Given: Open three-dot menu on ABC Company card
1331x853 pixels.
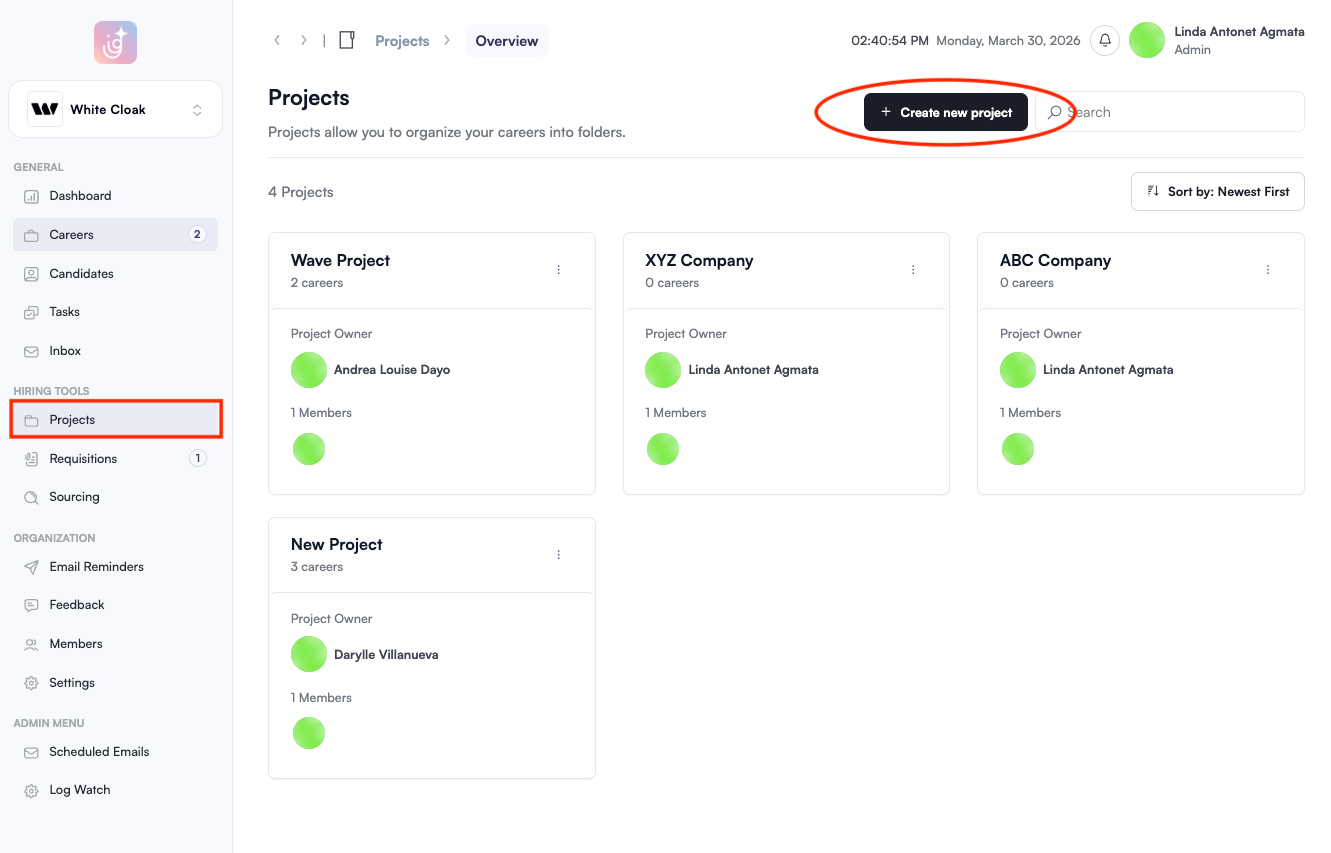Looking at the screenshot, I should (x=1267, y=270).
